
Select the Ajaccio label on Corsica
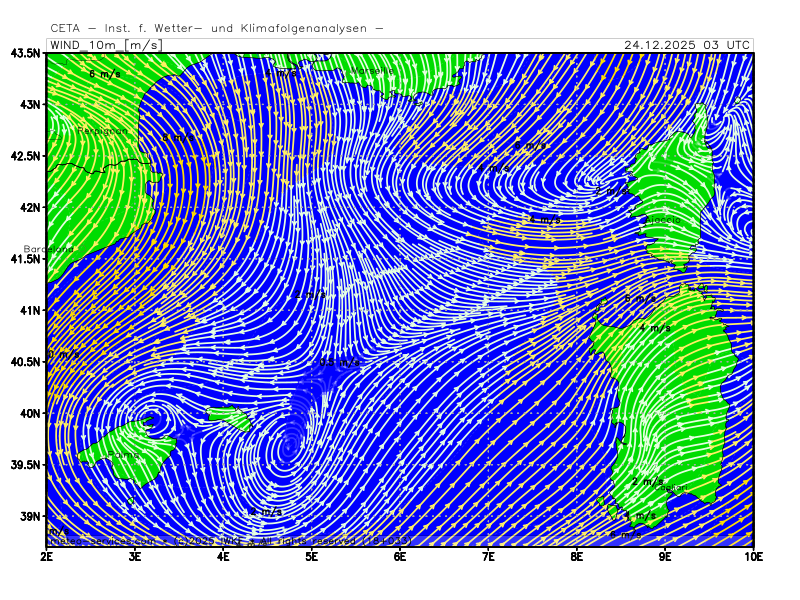pyautogui.click(x=663, y=219)
